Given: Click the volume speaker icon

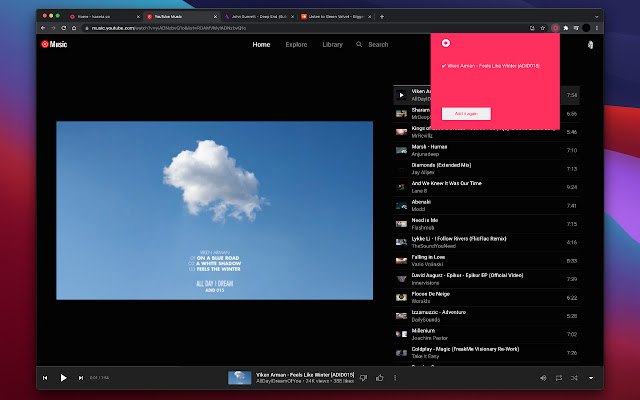Looking at the screenshot, I should [x=543, y=378].
